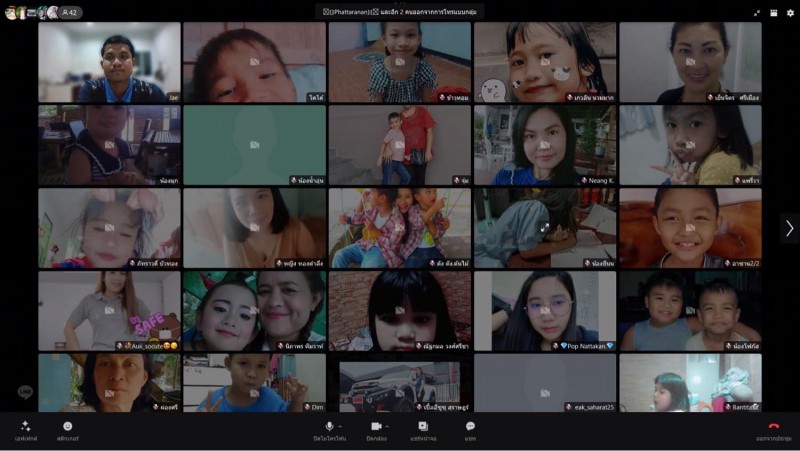Open the effects and filters icon
800x451 pixels.
25,427
